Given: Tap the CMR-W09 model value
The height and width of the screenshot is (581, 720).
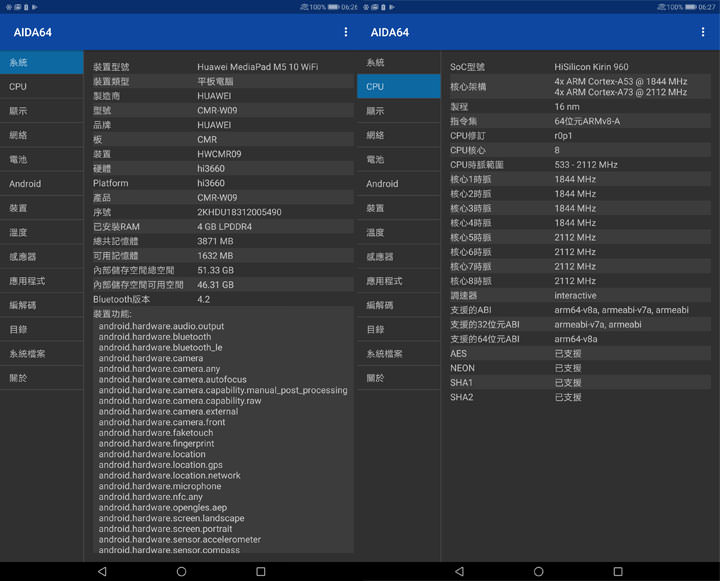Looking at the screenshot, I should (217, 110).
